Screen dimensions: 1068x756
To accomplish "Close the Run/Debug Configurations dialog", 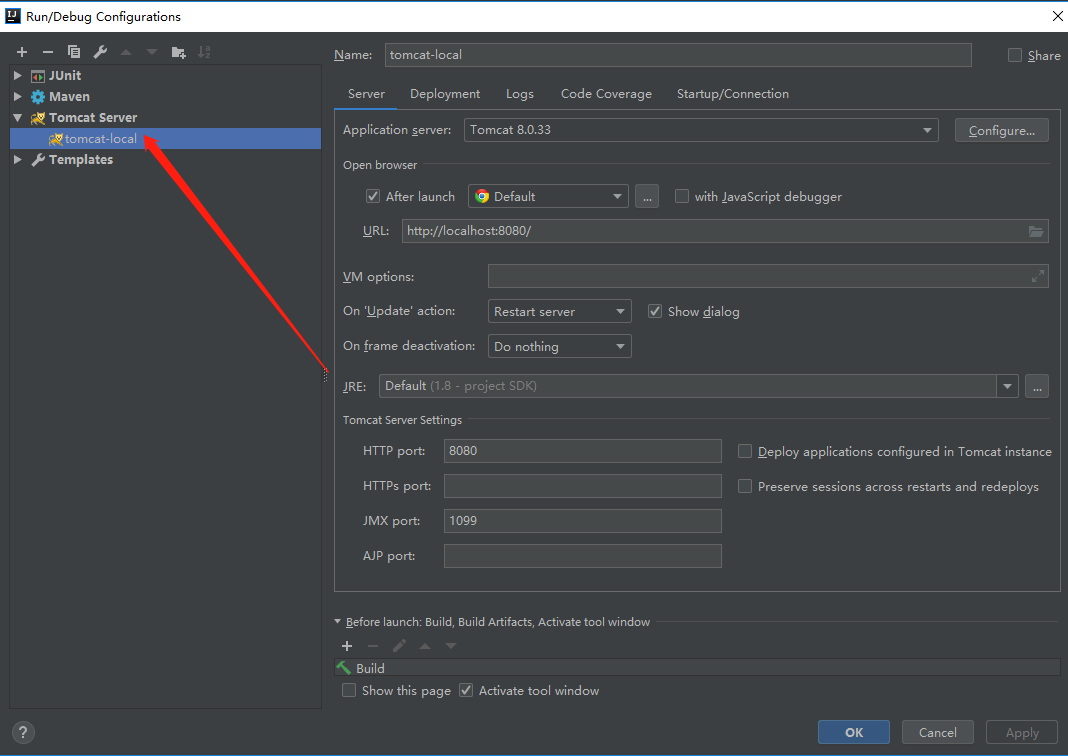I will click(x=1057, y=16).
